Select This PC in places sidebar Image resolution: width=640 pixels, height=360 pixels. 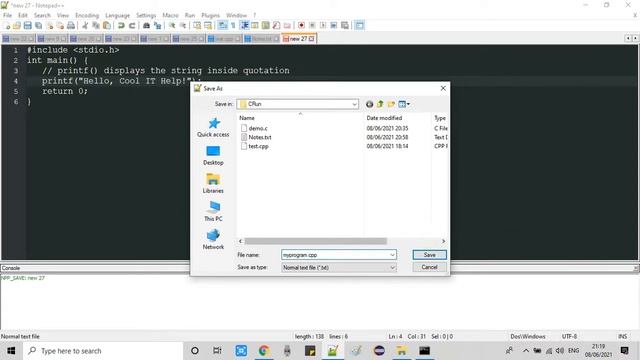(213, 211)
